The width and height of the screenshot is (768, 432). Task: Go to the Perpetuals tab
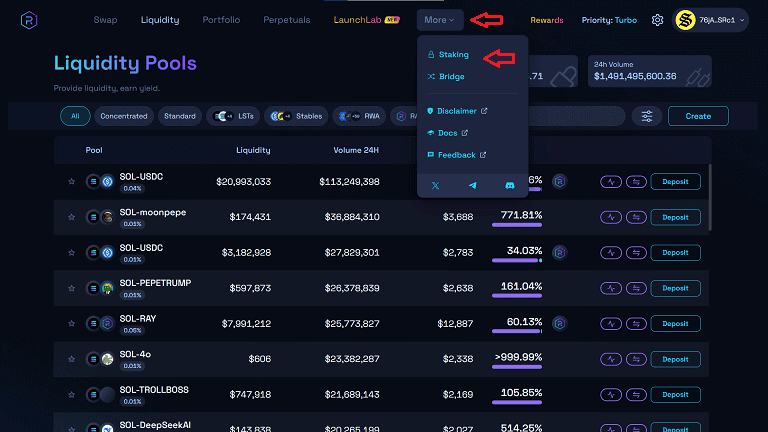point(287,20)
